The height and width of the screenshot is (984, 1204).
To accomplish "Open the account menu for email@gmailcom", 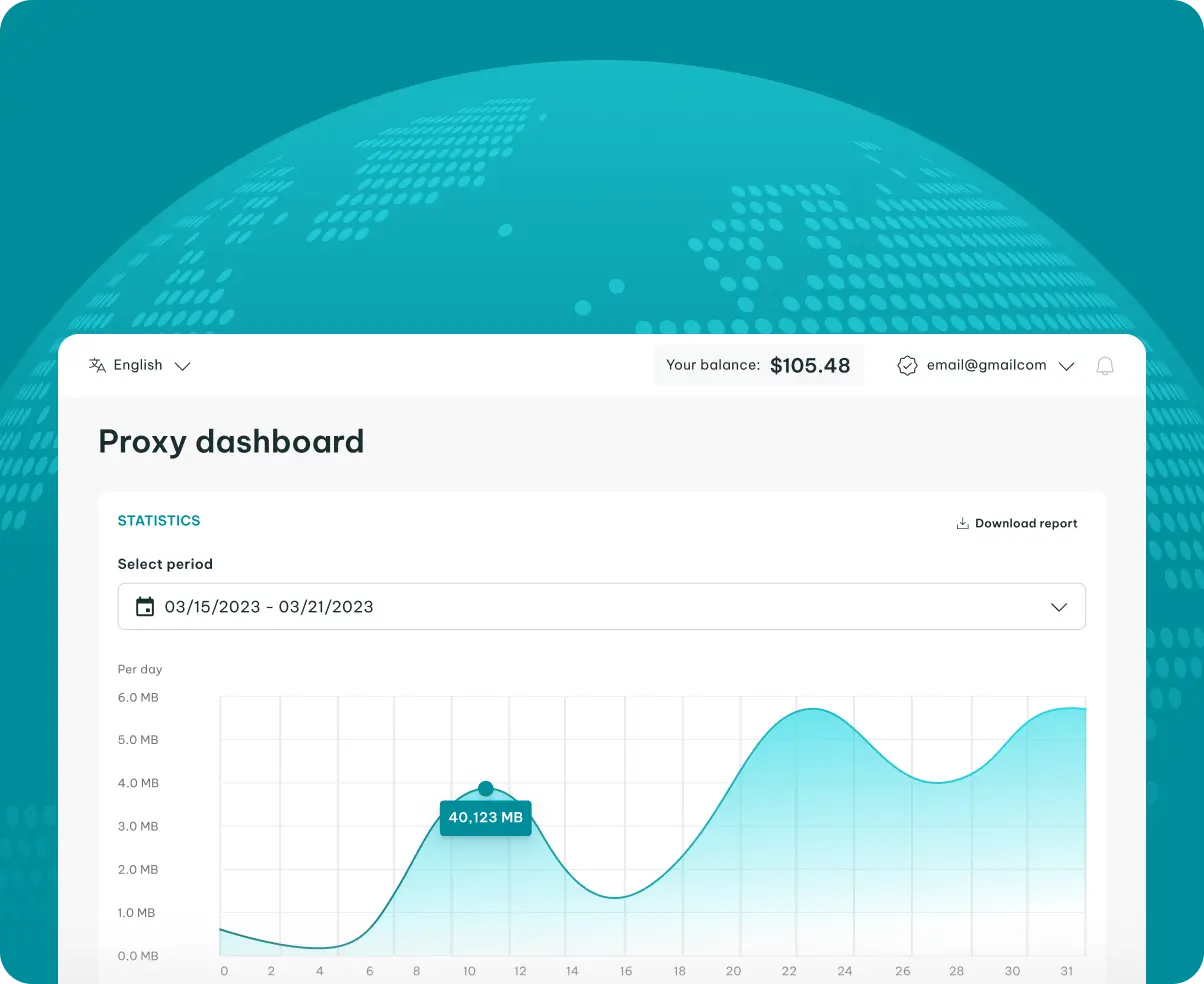I will click(x=985, y=365).
